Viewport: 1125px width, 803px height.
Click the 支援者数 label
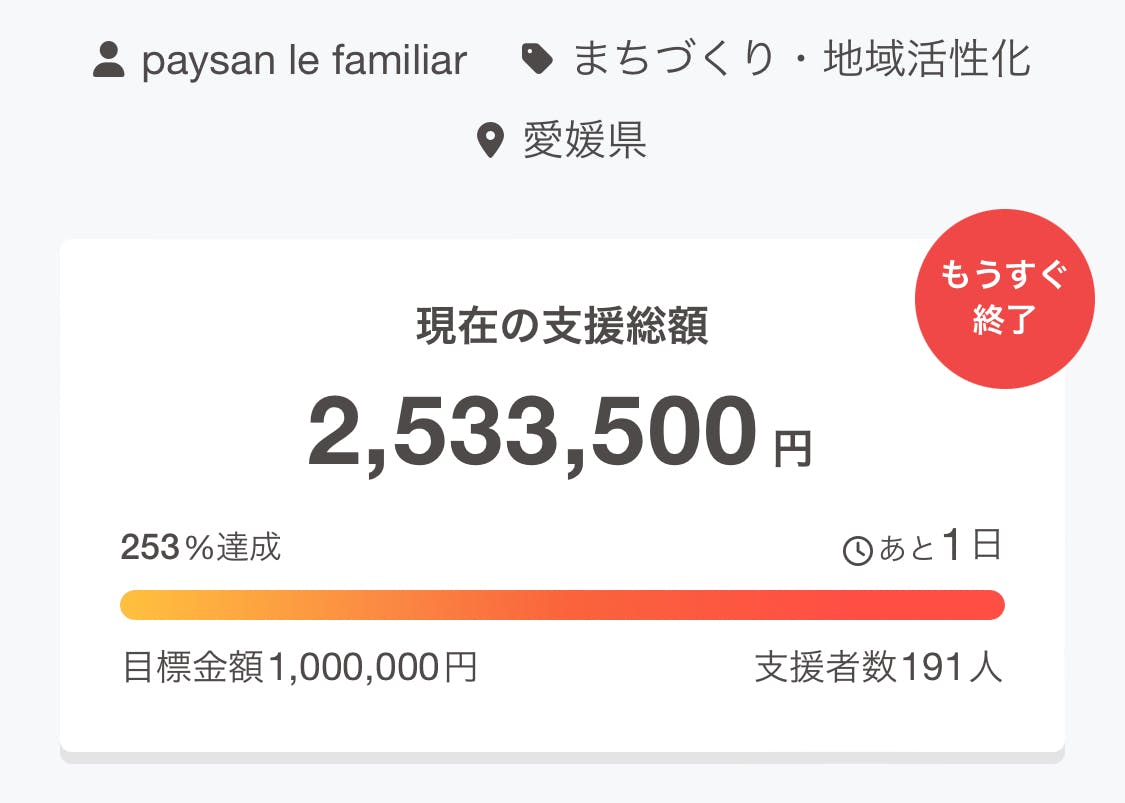click(x=827, y=667)
